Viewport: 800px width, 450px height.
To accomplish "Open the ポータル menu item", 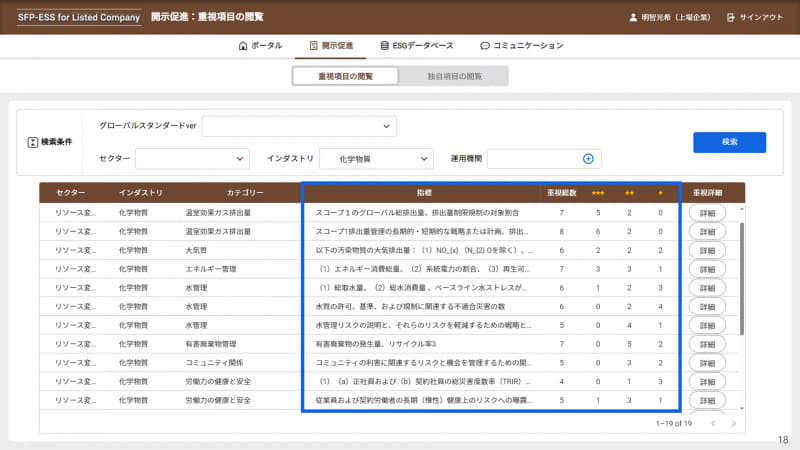I will [260, 46].
